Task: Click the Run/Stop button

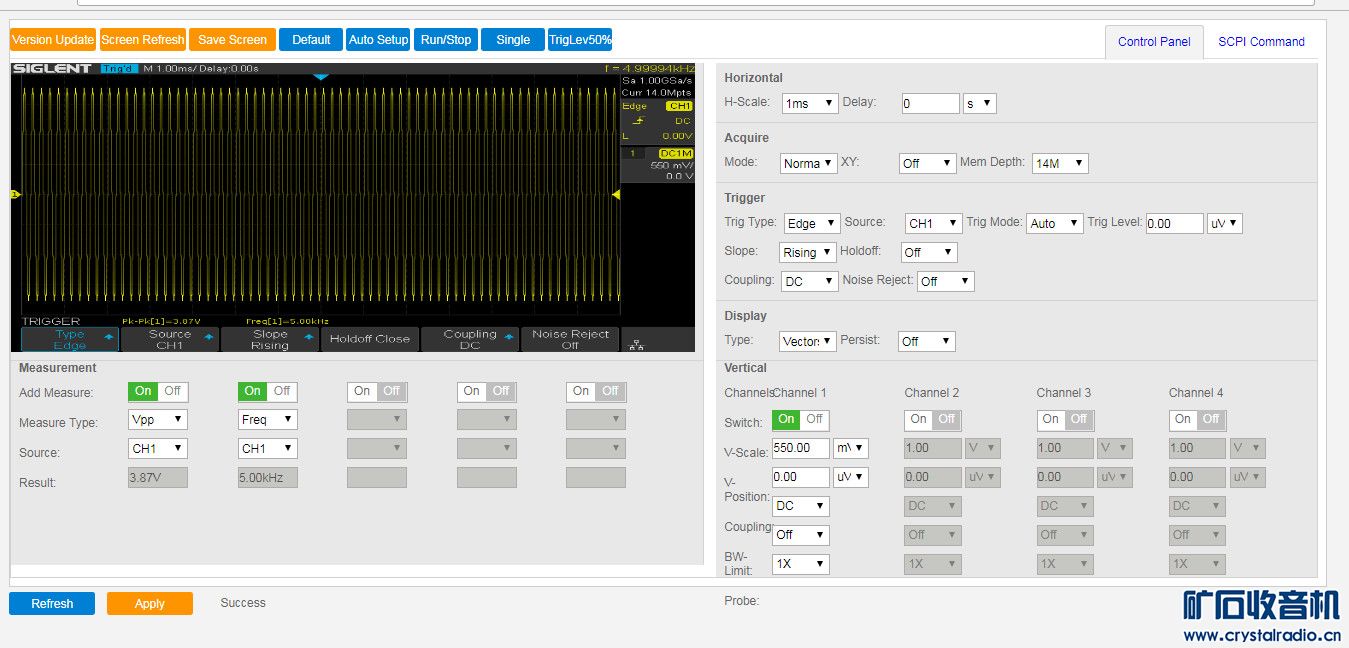Action: [445, 40]
